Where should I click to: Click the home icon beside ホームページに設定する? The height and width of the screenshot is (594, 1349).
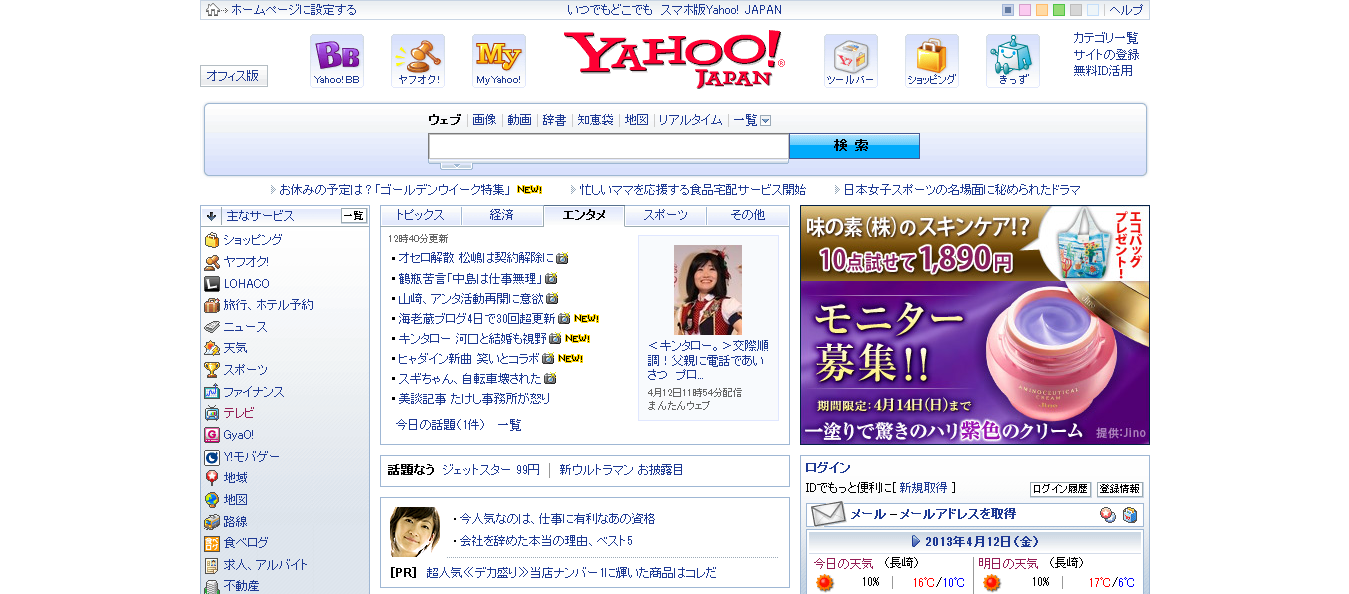tap(213, 10)
